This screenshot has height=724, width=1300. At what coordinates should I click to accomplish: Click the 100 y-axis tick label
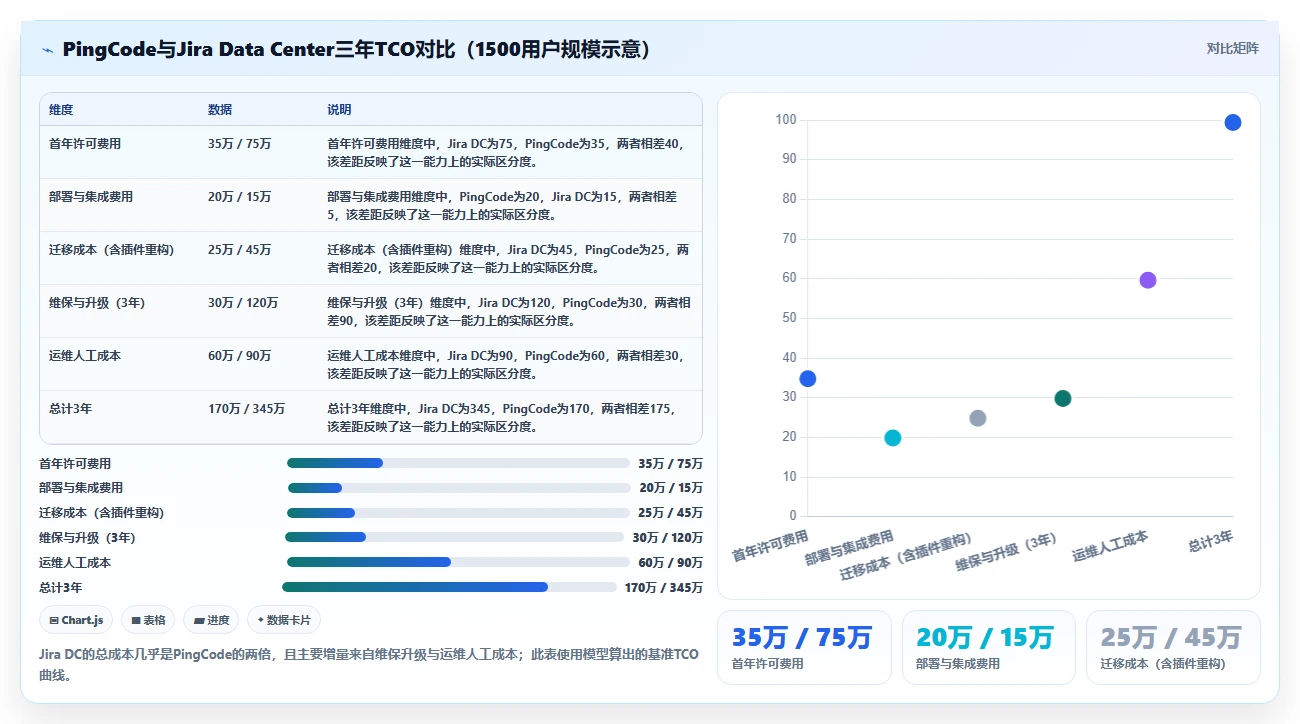pos(786,120)
